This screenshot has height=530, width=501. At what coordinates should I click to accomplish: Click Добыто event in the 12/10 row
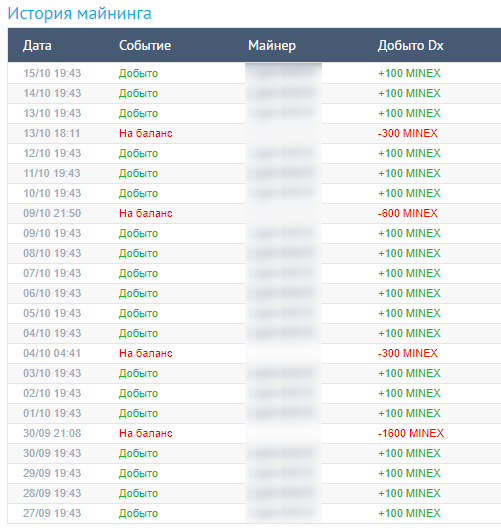pyautogui.click(x=139, y=153)
